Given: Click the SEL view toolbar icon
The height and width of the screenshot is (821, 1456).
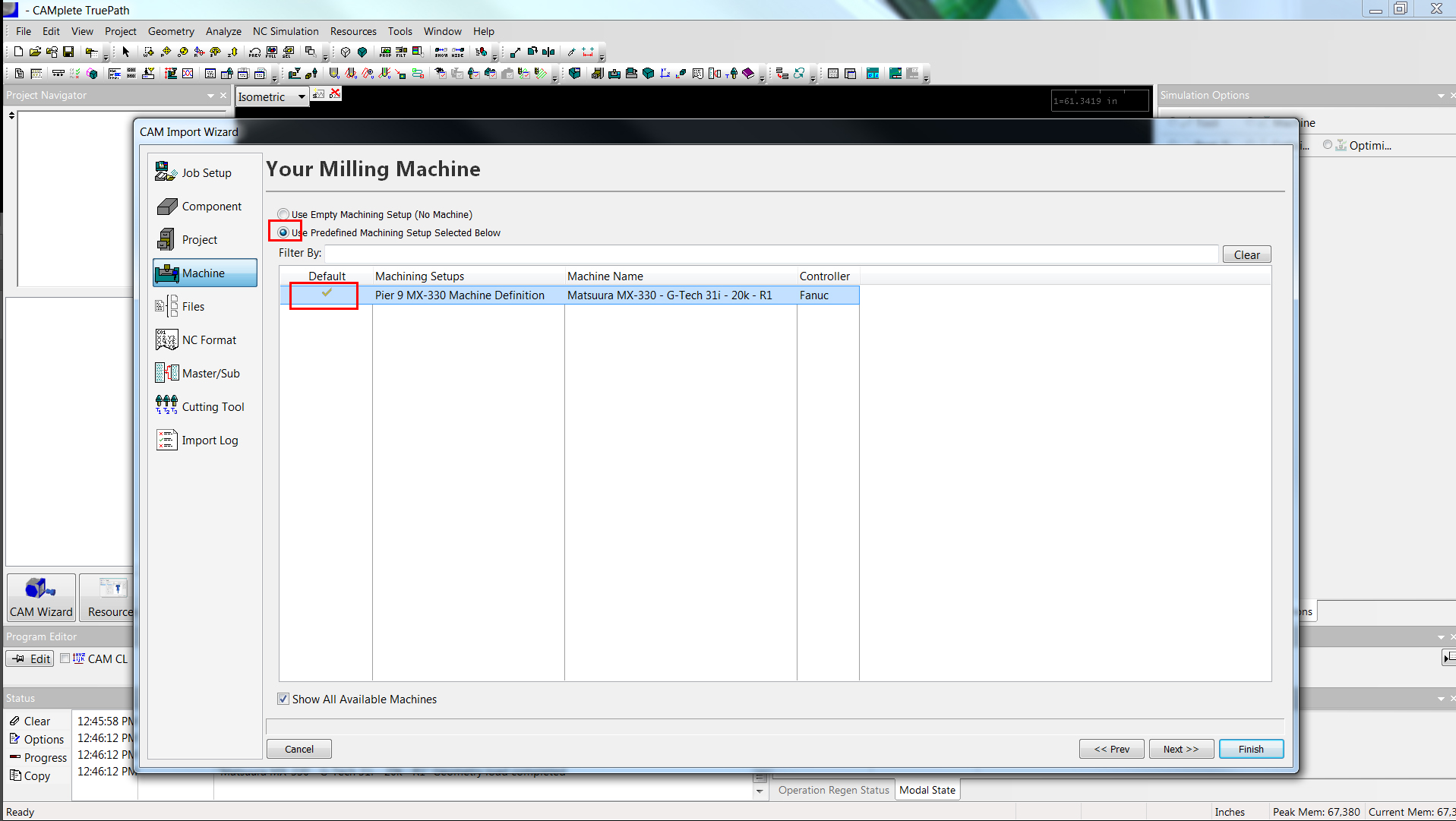Looking at the screenshot, I should (x=289, y=52).
